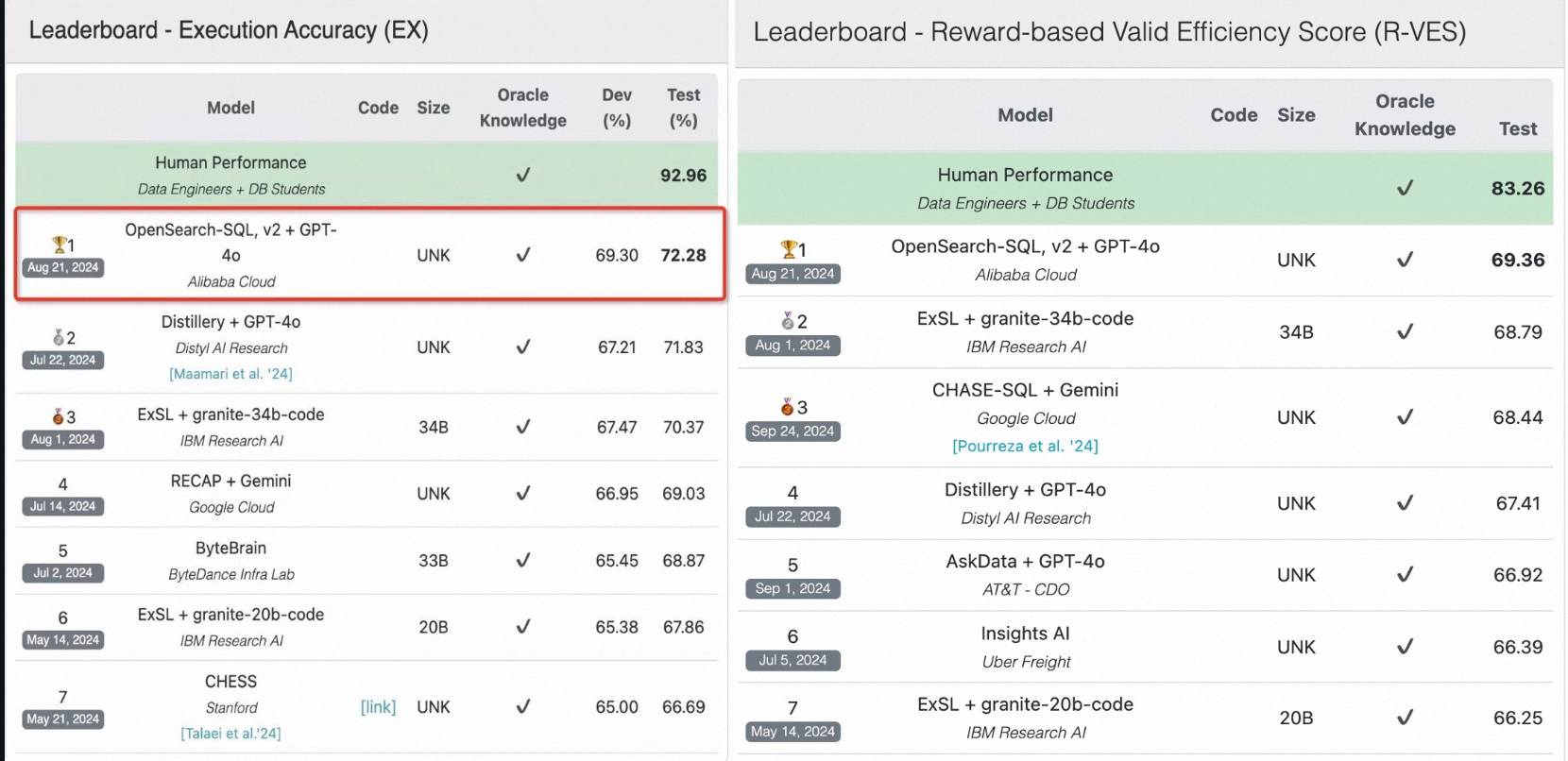Click the checkmark in the Insights AI row
The width and height of the screenshot is (1568, 761).
(x=1405, y=647)
